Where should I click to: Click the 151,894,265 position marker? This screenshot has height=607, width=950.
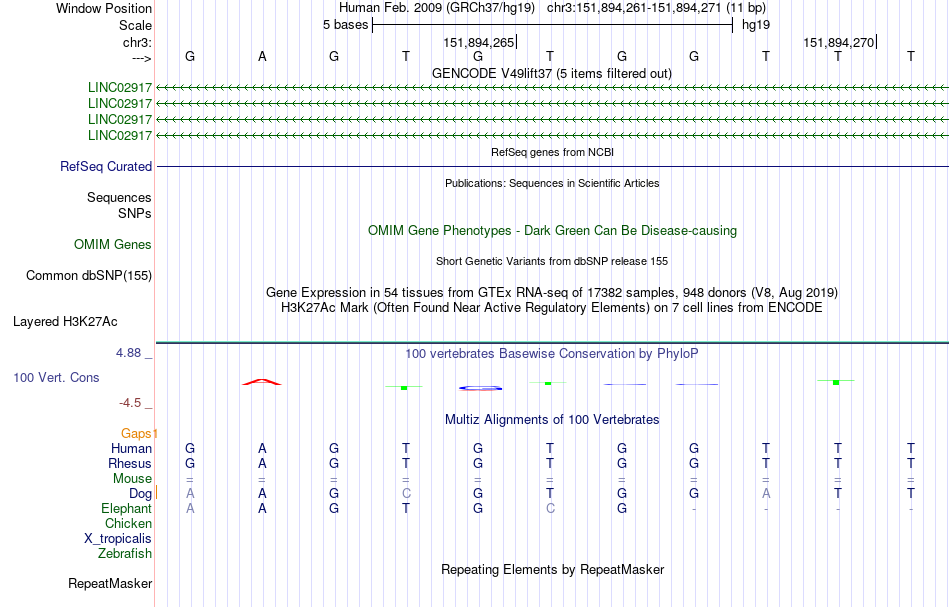coord(479,42)
